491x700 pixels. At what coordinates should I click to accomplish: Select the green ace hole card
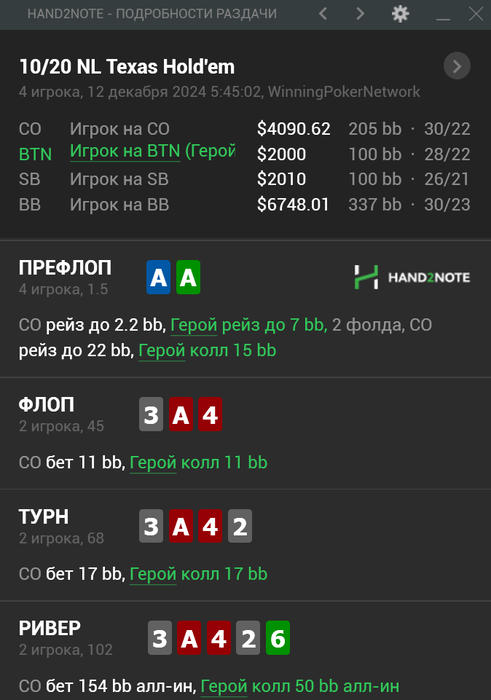[188, 277]
